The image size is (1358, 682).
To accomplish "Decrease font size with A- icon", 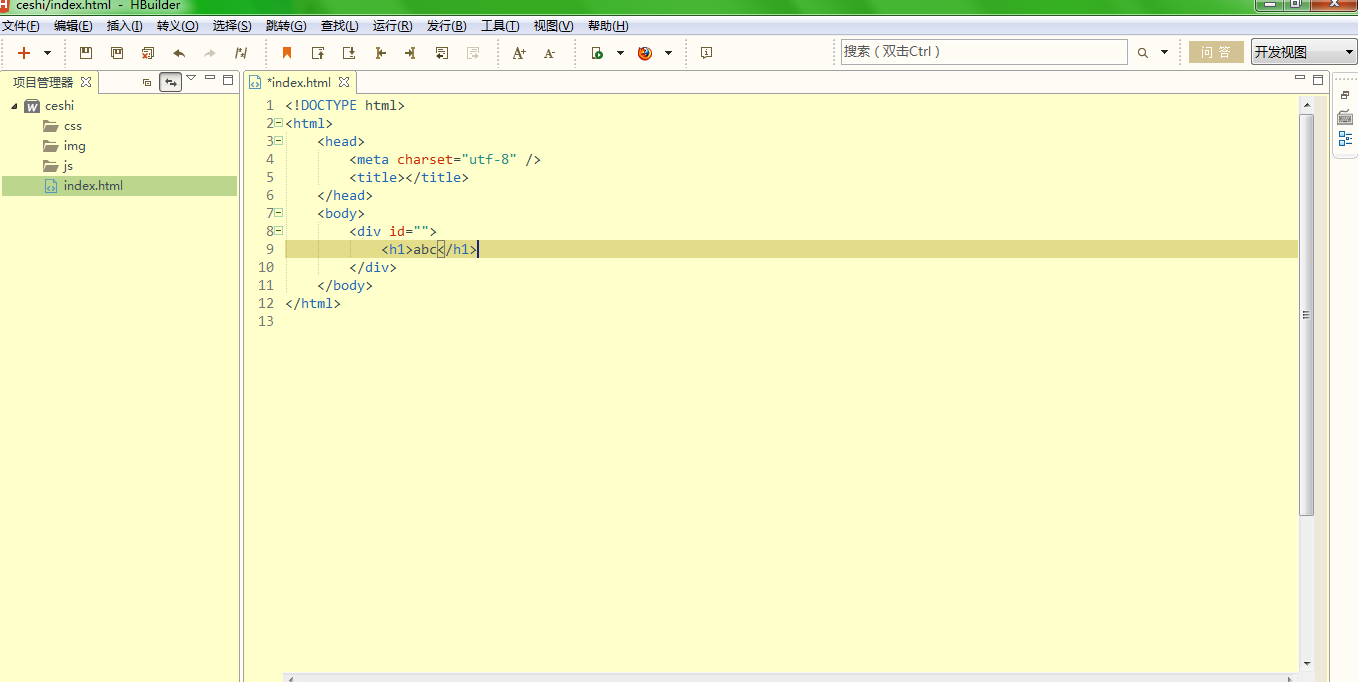I will click(549, 53).
